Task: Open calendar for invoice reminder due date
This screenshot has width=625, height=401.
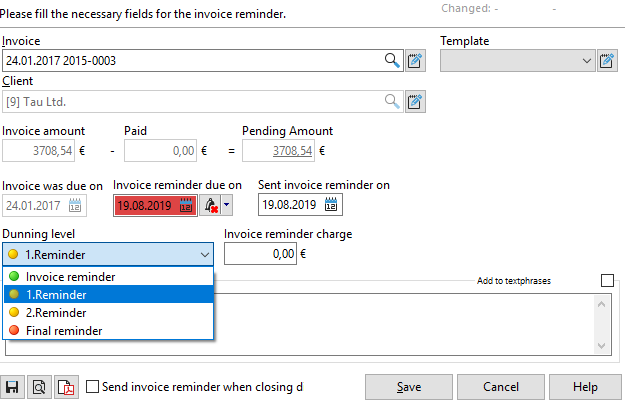Action: pos(185,205)
